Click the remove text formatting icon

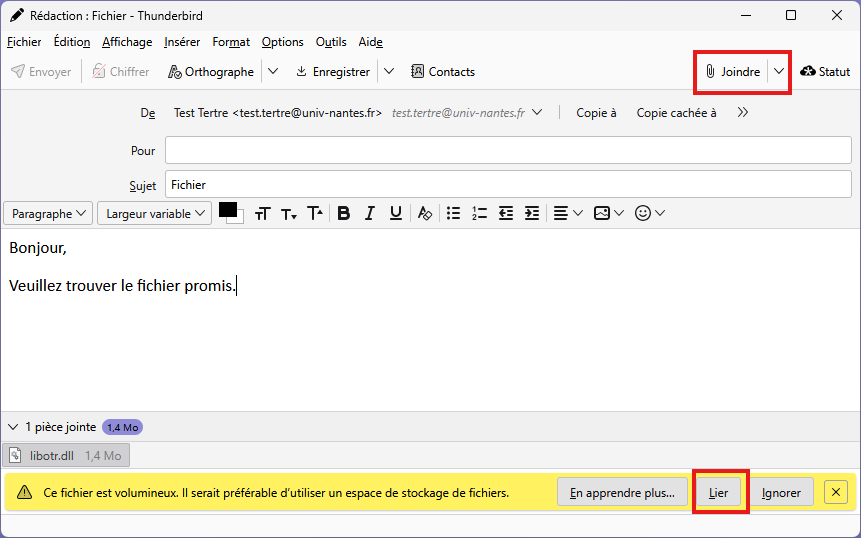424,213
